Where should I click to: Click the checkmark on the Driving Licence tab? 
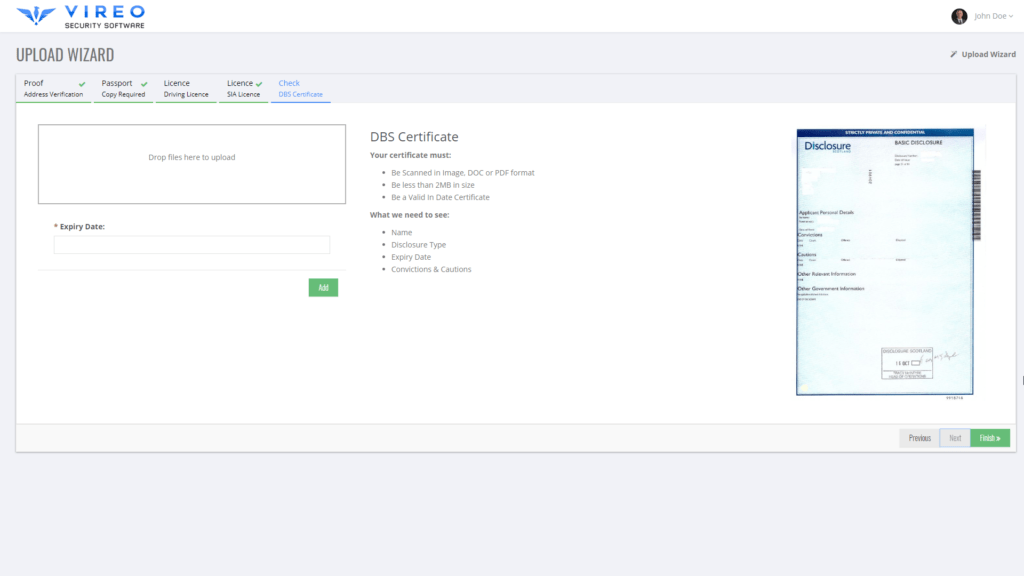click(212, 83)
